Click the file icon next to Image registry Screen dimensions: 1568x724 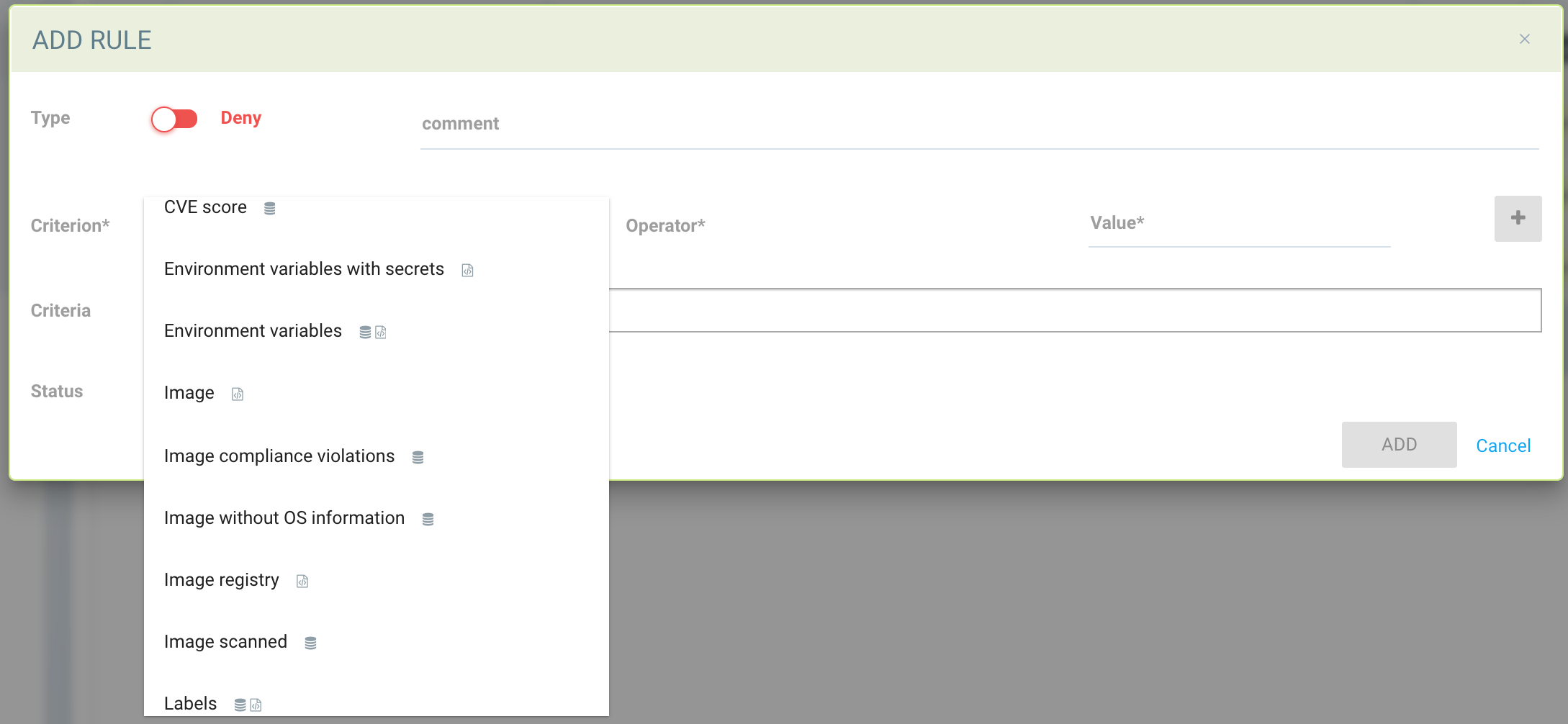pyautogui.click(x=302, y=581)
